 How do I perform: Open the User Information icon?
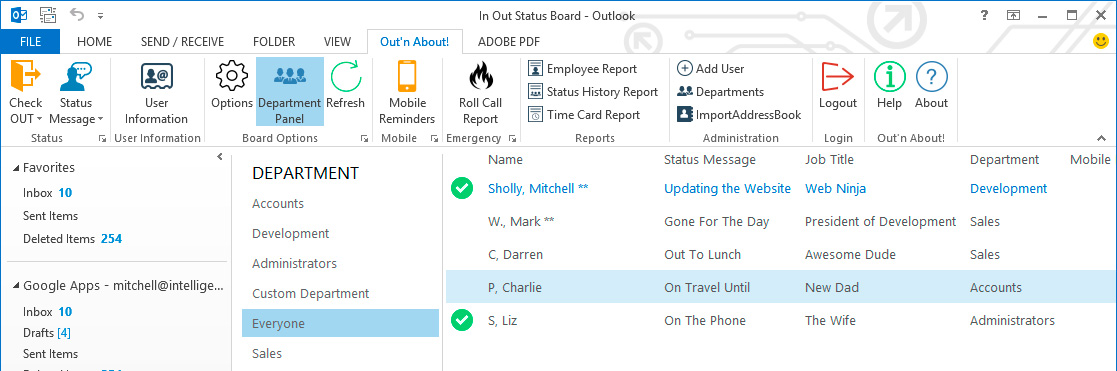pyautogui.click(x=157, y=76)
